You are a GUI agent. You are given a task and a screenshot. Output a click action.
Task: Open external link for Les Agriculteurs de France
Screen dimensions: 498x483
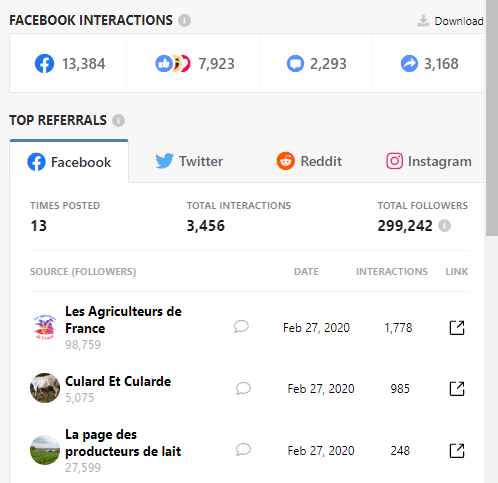457,328
